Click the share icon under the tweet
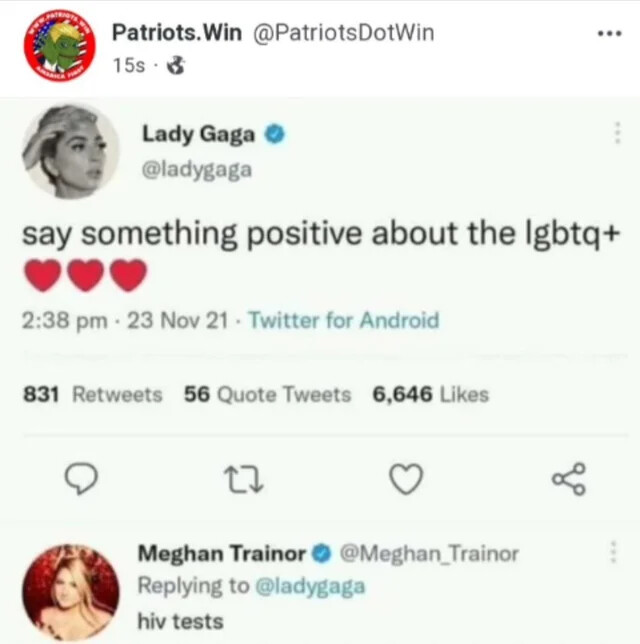The image size is (640, 644). tap(569, 479)
